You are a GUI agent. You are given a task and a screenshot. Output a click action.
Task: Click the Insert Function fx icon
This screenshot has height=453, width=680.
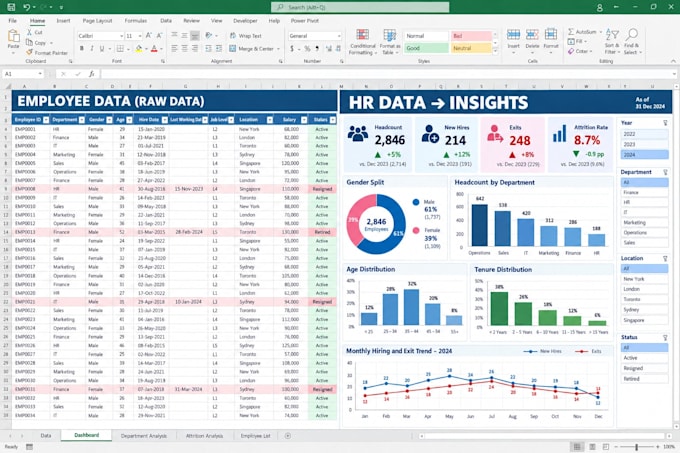pos(92,74)
